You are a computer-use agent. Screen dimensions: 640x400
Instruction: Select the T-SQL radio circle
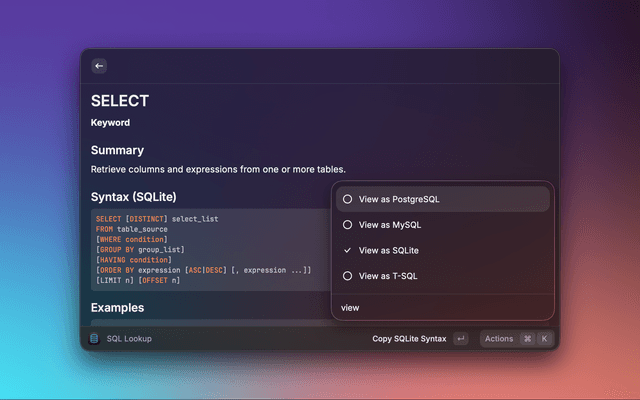[347, 276]
